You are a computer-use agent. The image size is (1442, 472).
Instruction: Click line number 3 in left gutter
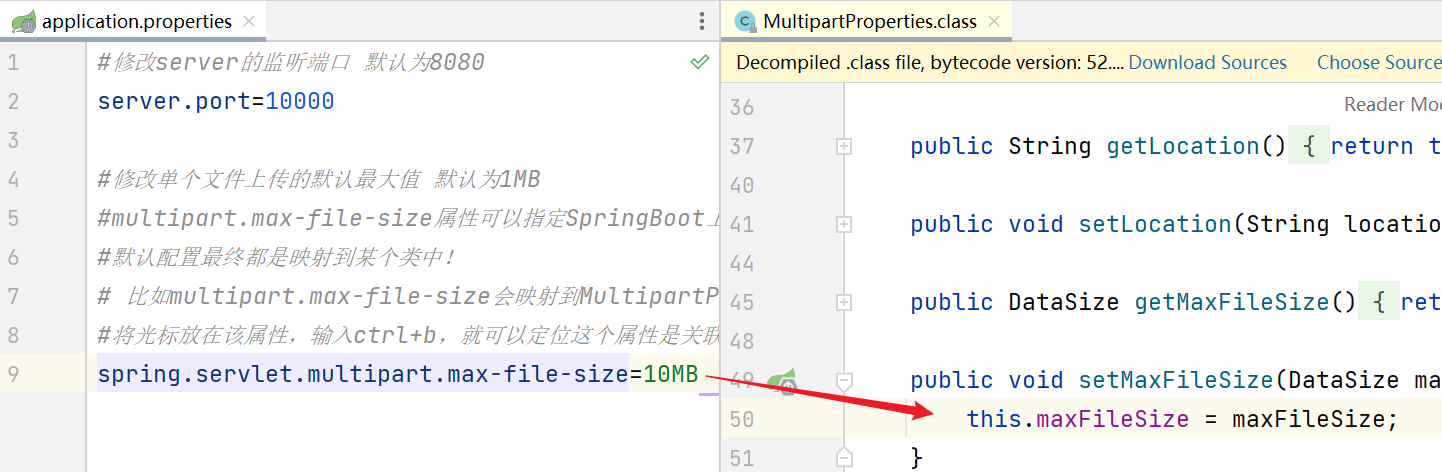pos(13,141)
